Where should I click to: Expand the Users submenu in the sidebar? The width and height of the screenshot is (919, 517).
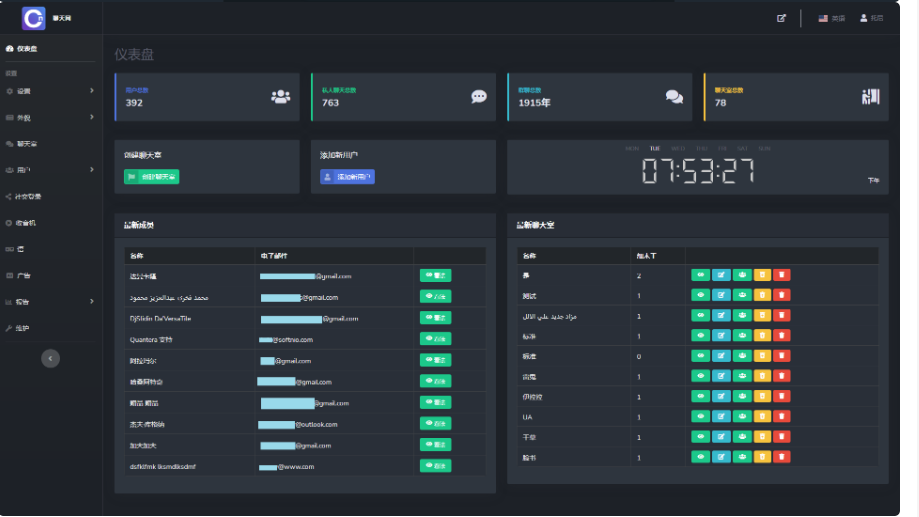pos(92,170)
